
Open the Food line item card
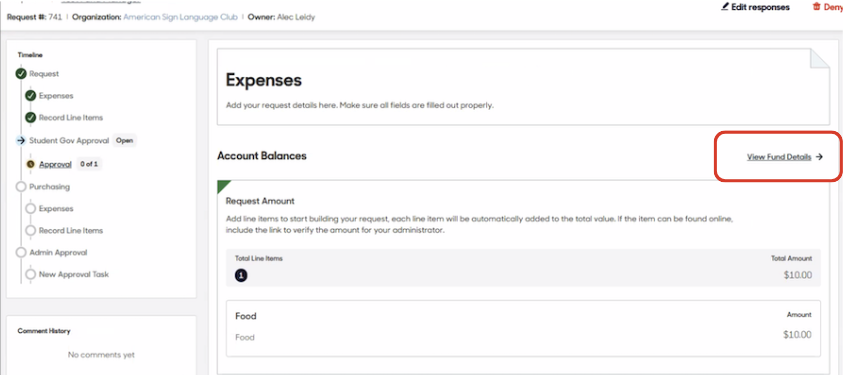(x=523, y=328)
